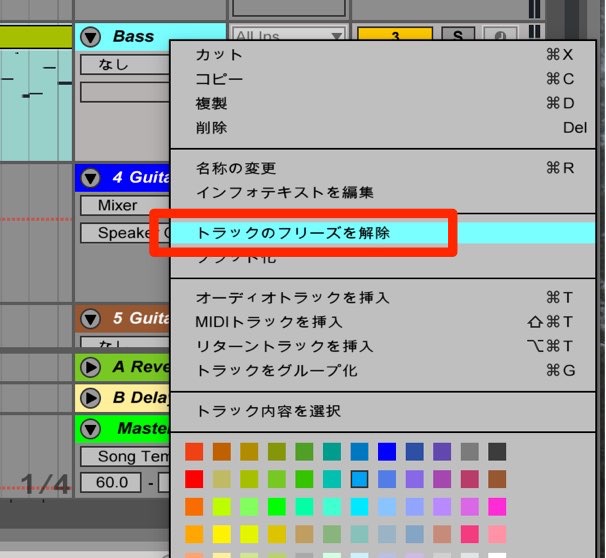Click the Bass track title
This screenshot has height=558, width=606.
133,37
